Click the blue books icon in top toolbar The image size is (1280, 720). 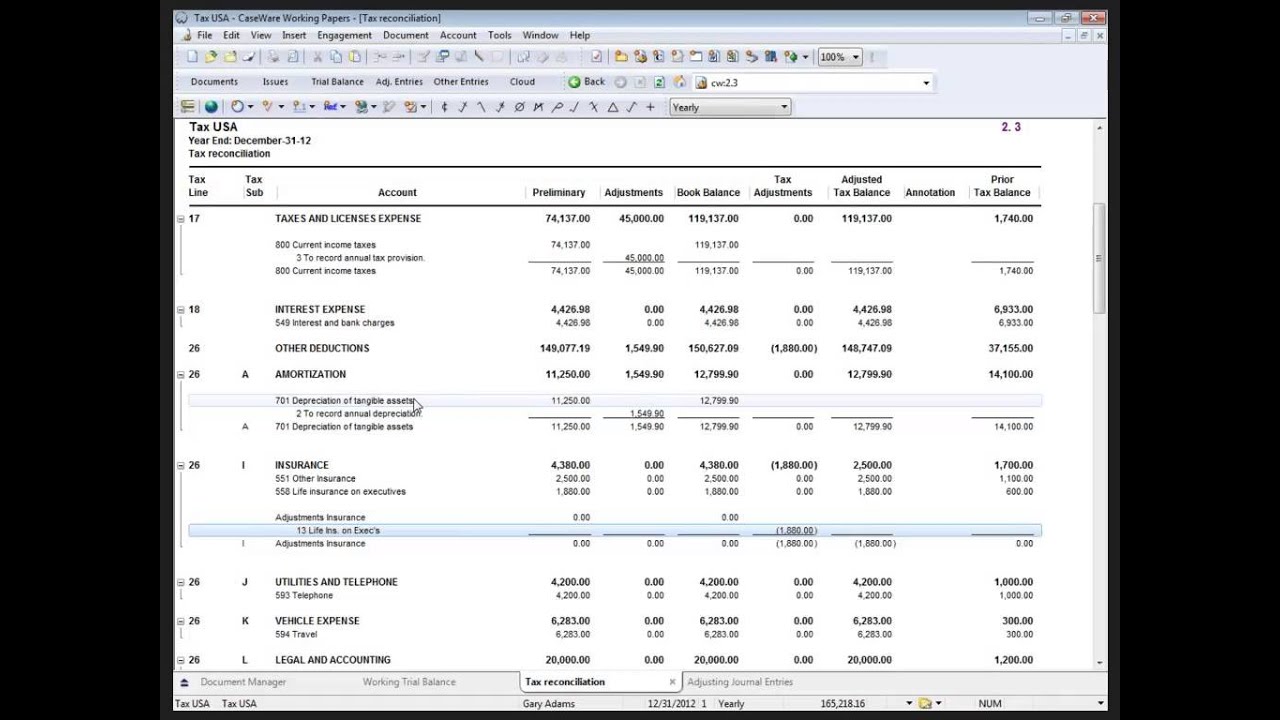(770, 57)
